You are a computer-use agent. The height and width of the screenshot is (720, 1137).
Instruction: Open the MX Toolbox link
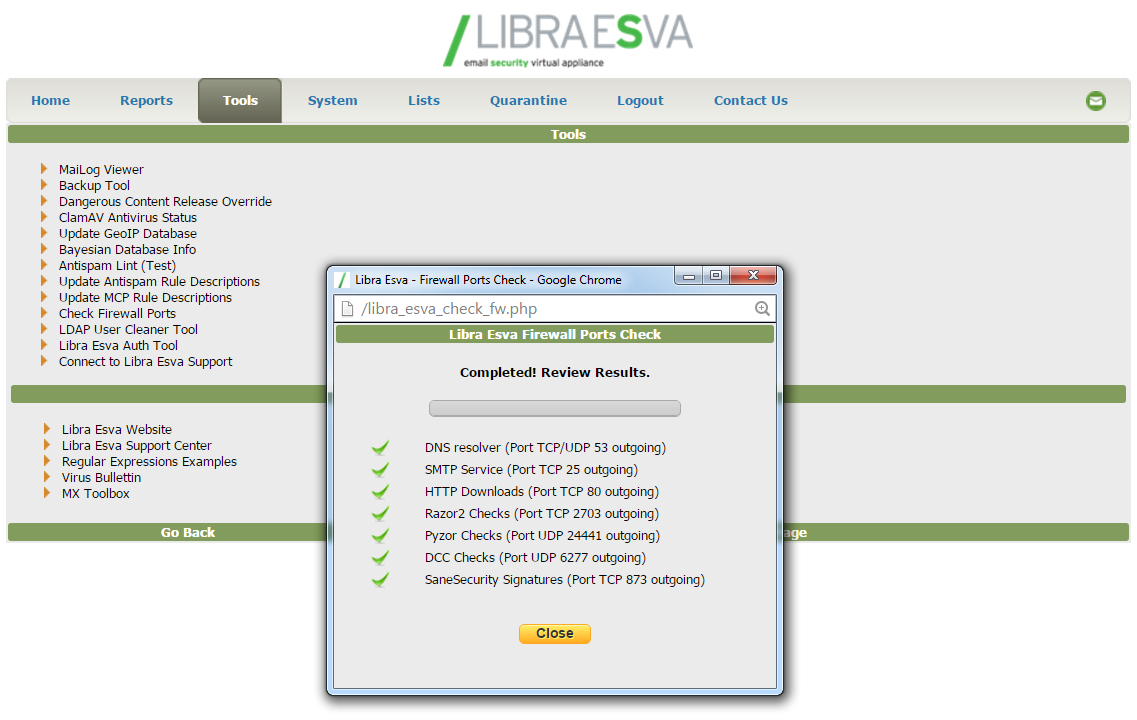pyautogui.click(x=96, y=493)
